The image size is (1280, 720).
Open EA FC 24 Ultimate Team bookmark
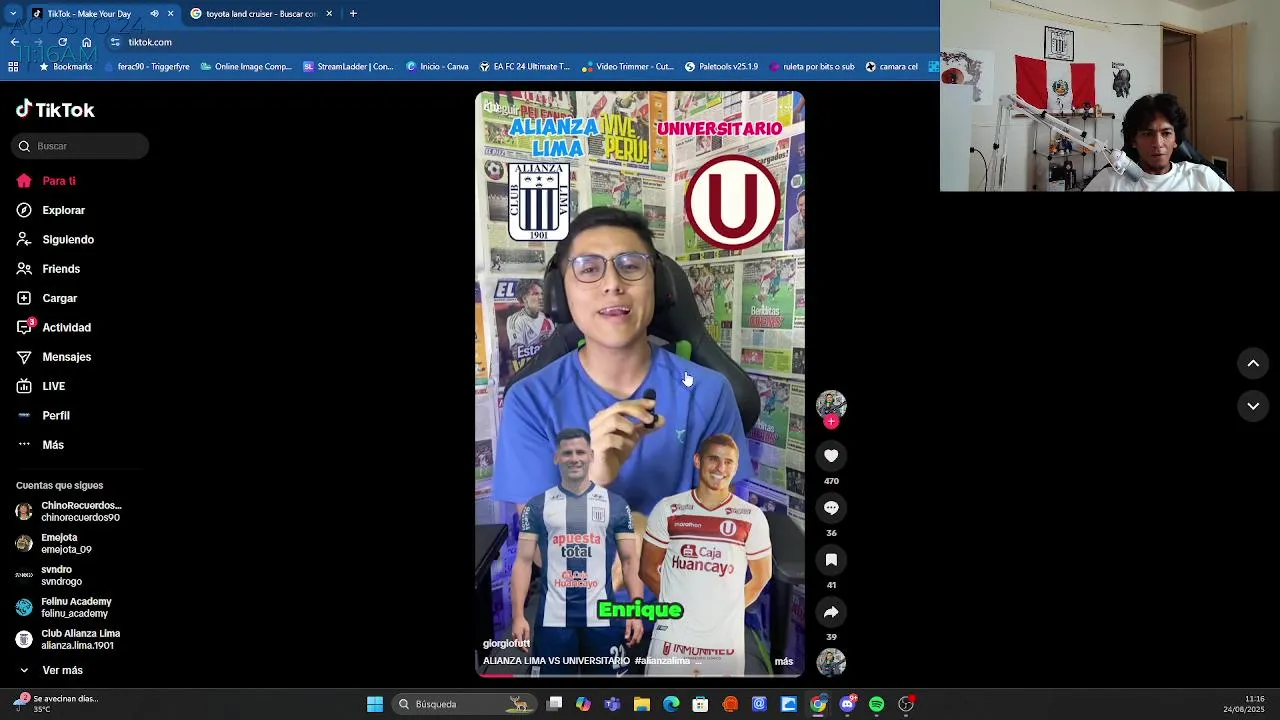click(x=524, y=67)
